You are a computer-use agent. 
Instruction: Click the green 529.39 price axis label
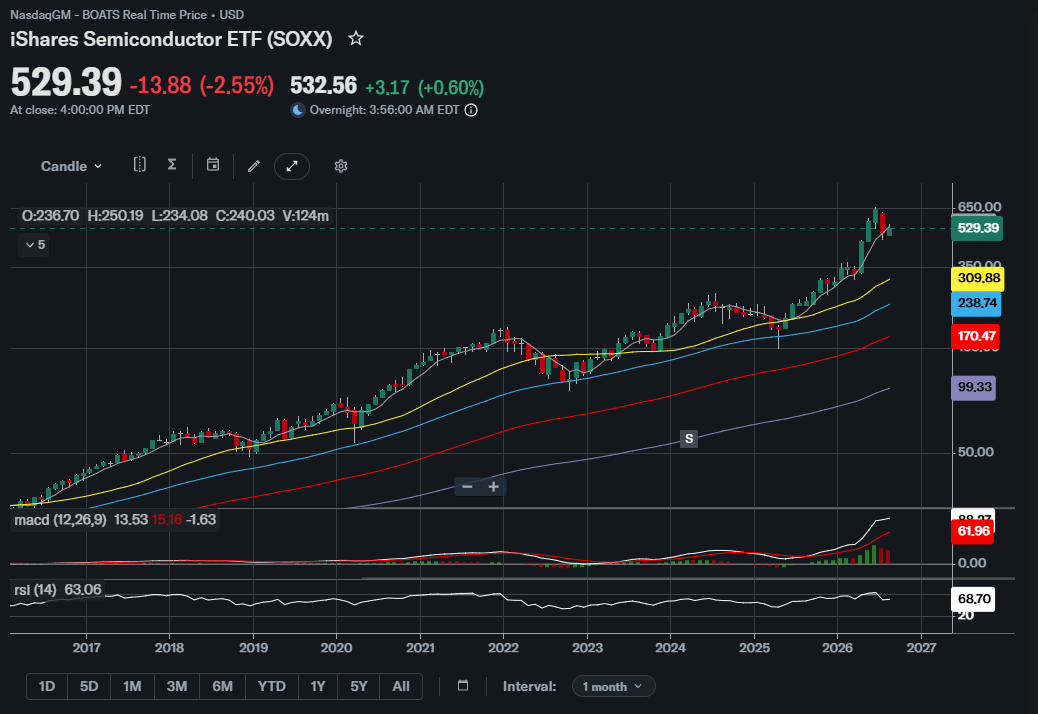coord(977,228)
